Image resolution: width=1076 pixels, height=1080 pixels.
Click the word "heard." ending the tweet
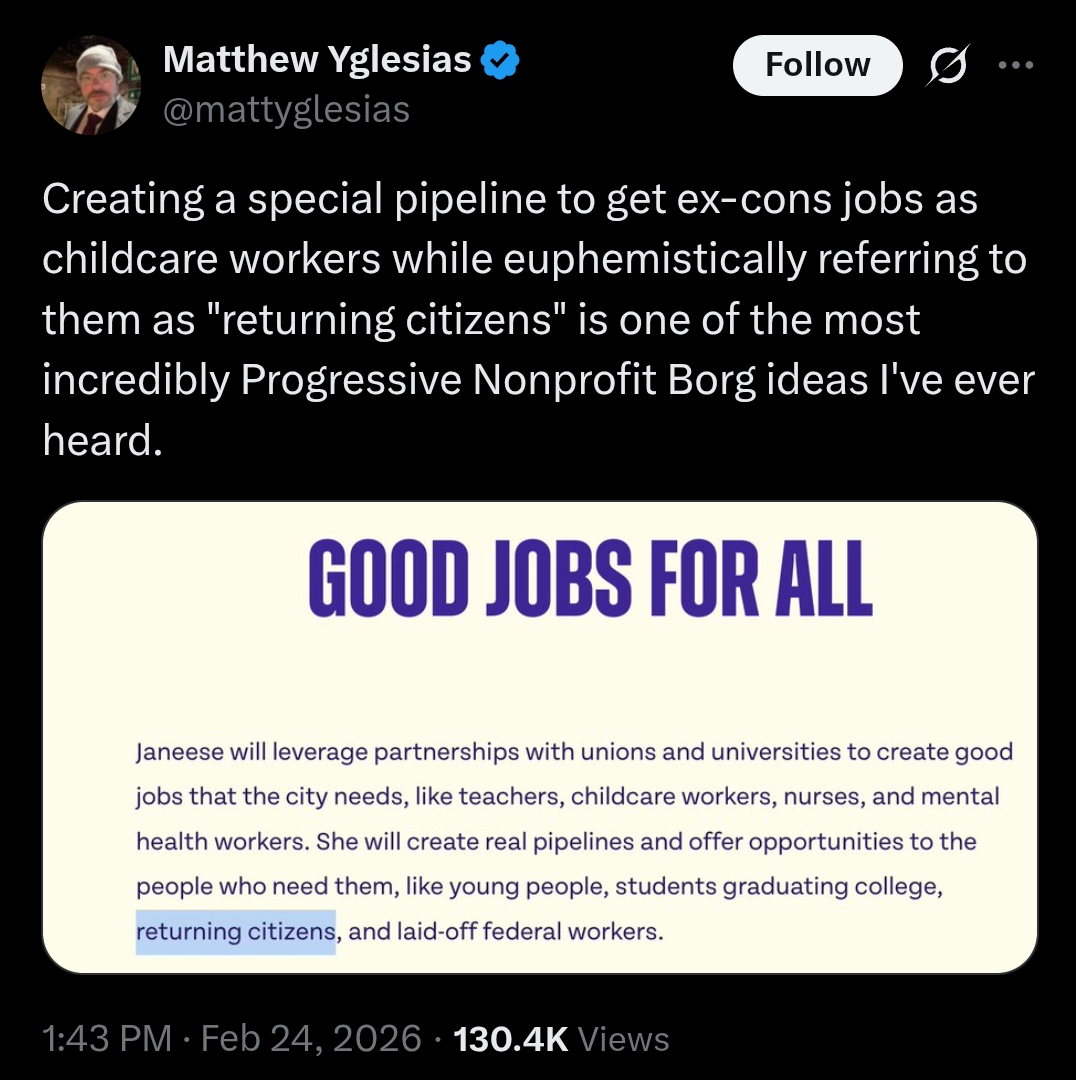click(101, 441)
